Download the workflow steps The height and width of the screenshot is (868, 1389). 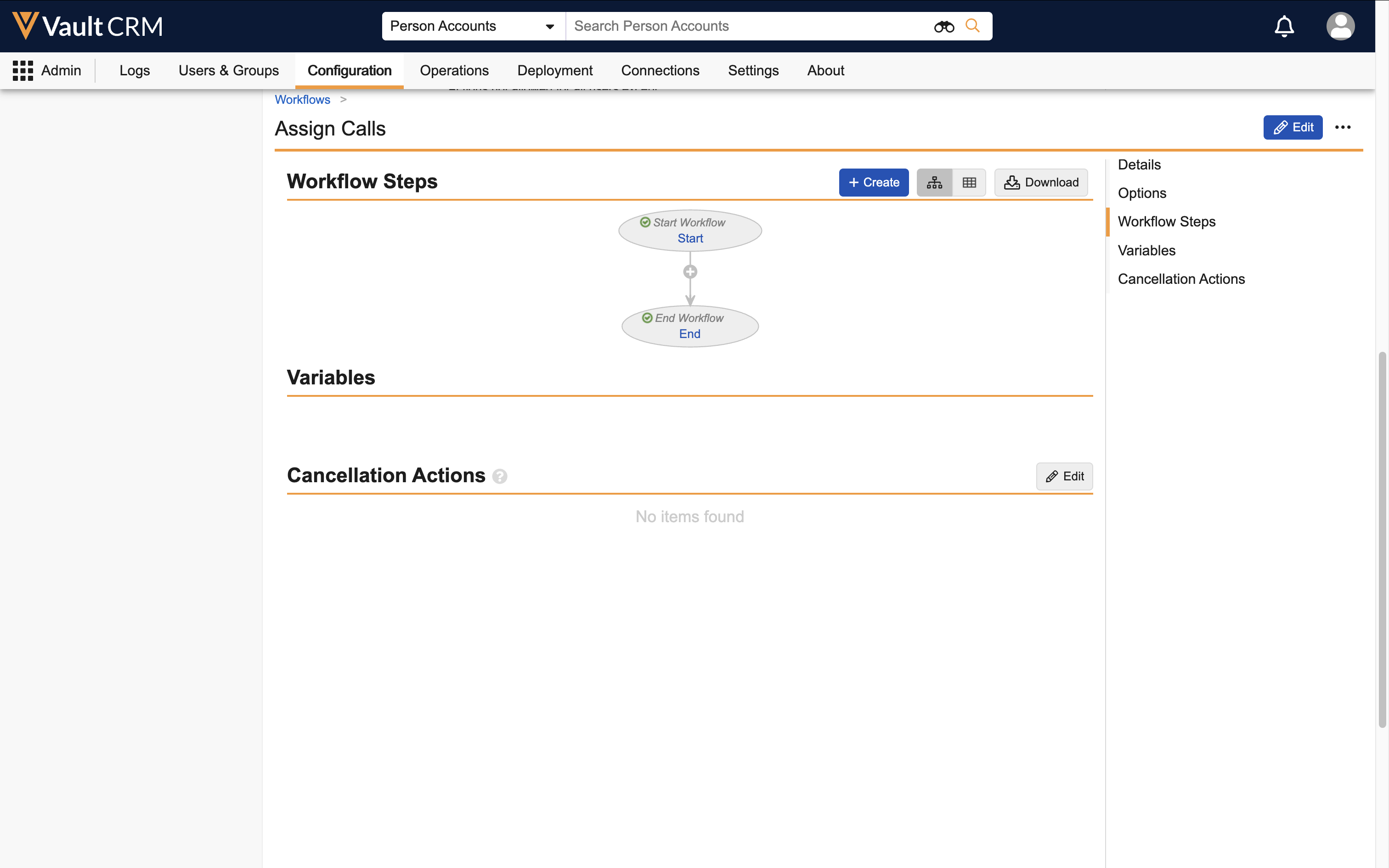coord(1041,183)
